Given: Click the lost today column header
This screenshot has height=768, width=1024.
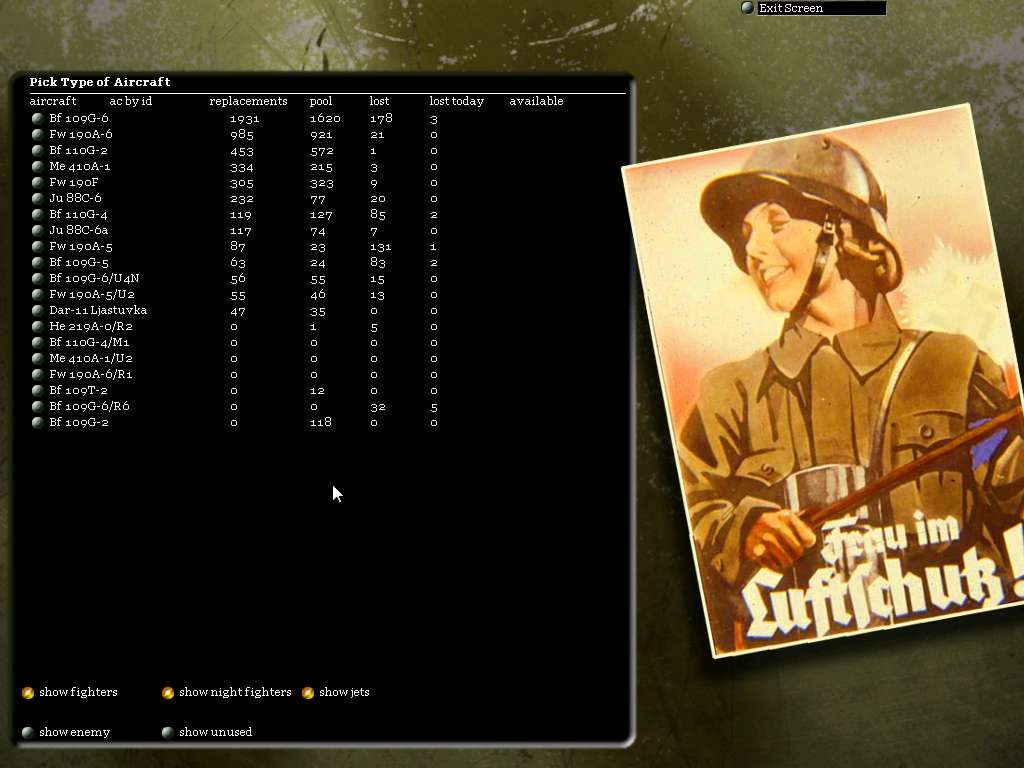Looking at the screenshot, I should tap(456, 101).
